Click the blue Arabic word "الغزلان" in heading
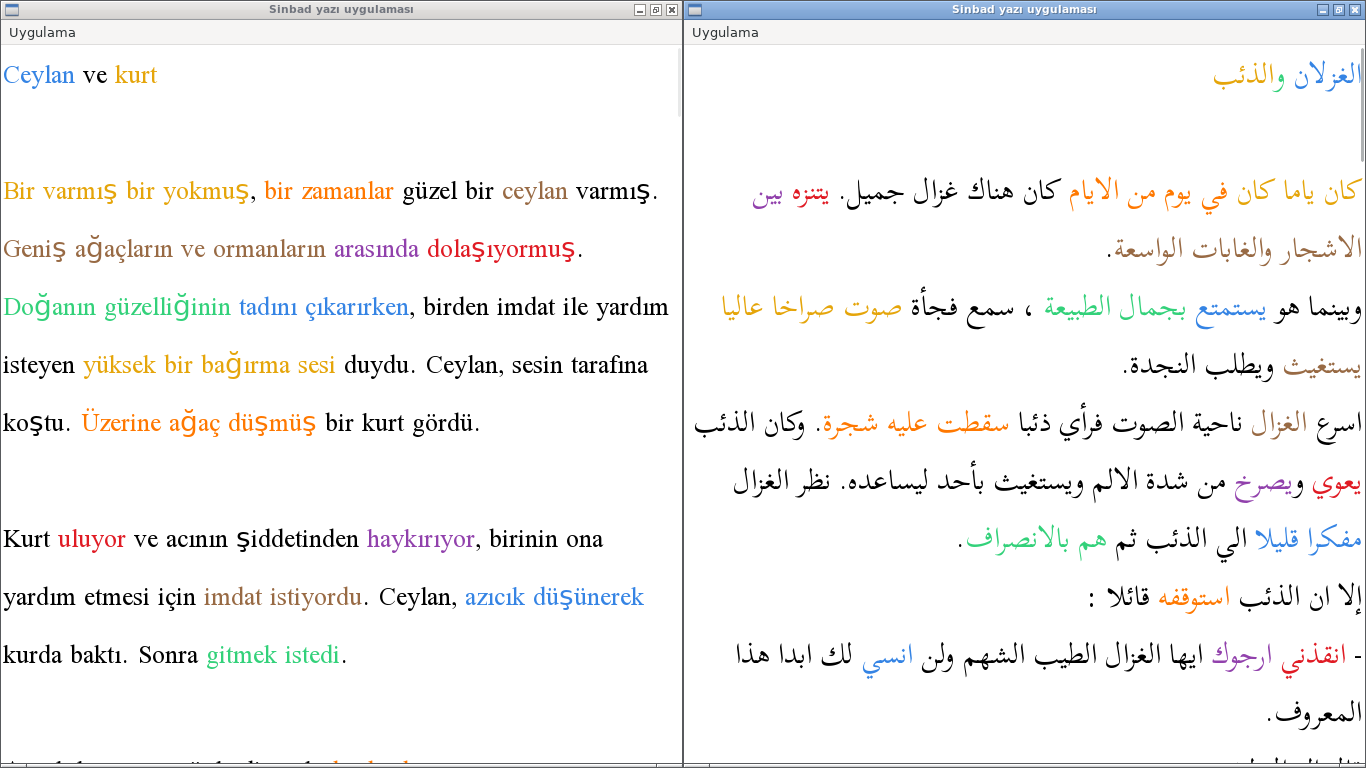The width and height of the screenshot is (1366, 768). click(1325, 76)
